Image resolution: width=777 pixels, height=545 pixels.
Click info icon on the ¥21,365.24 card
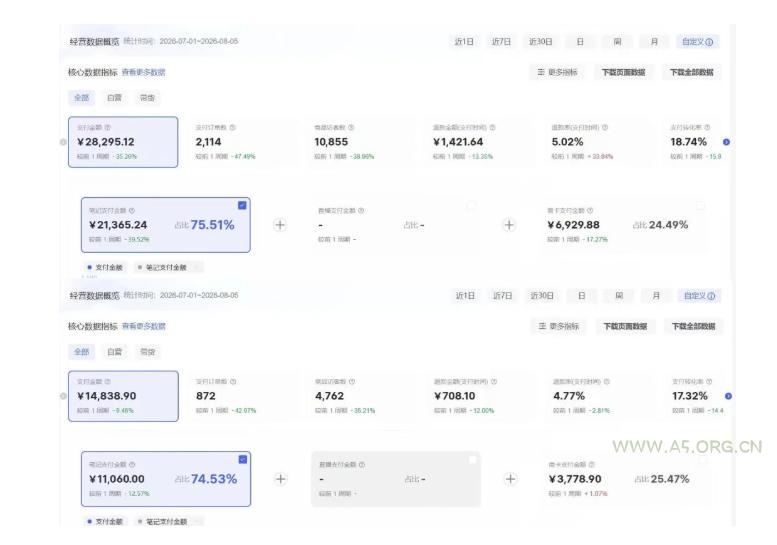(x=132, y=211)
